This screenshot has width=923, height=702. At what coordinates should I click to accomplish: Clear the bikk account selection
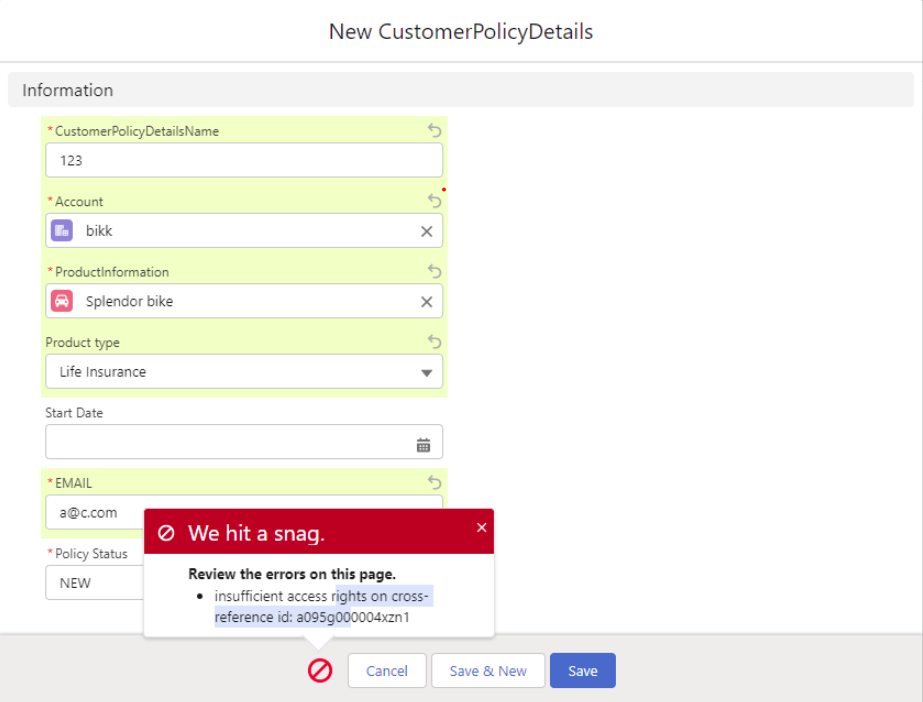tap(427, 231)
